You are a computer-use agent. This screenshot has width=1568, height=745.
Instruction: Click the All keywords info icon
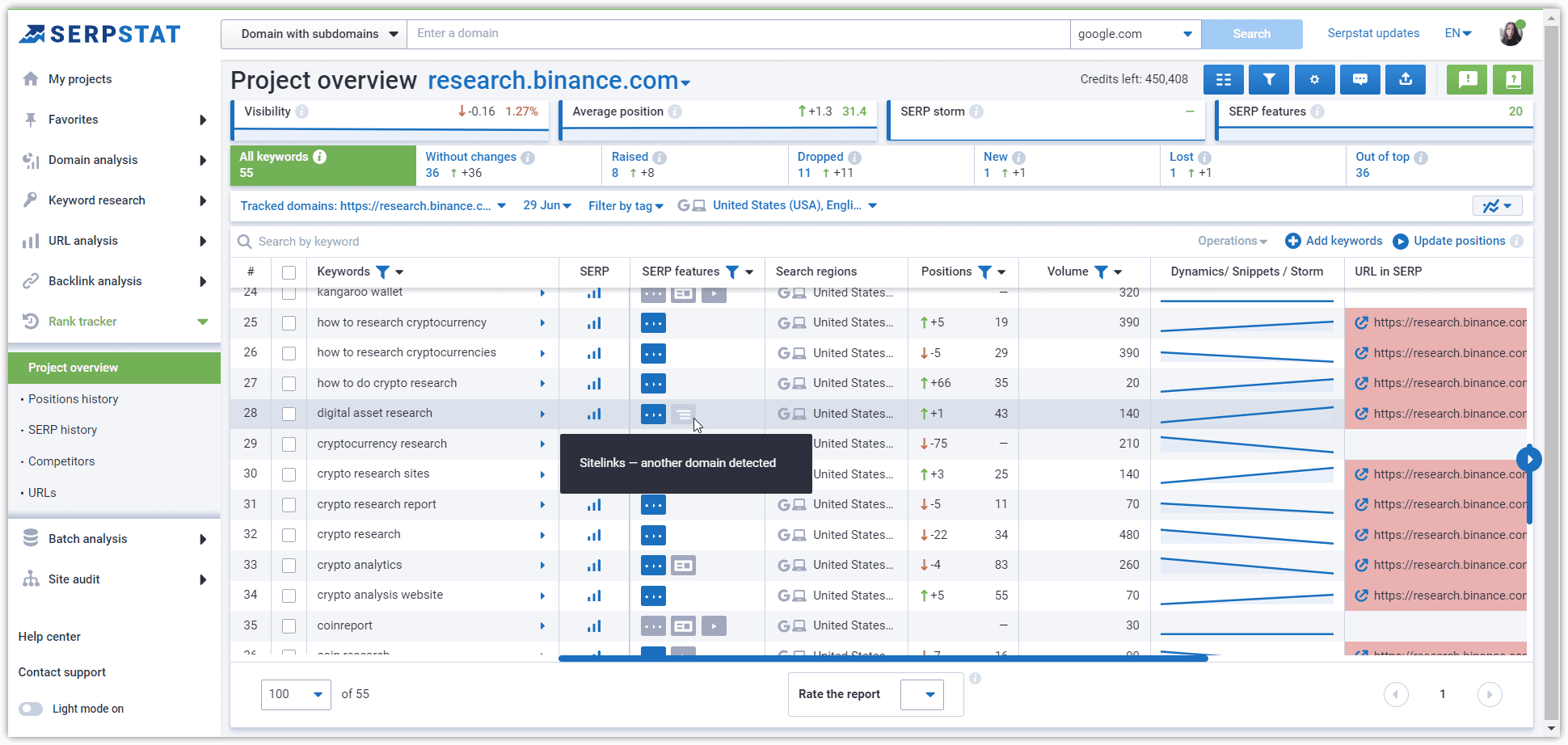(x=320, y=157)
